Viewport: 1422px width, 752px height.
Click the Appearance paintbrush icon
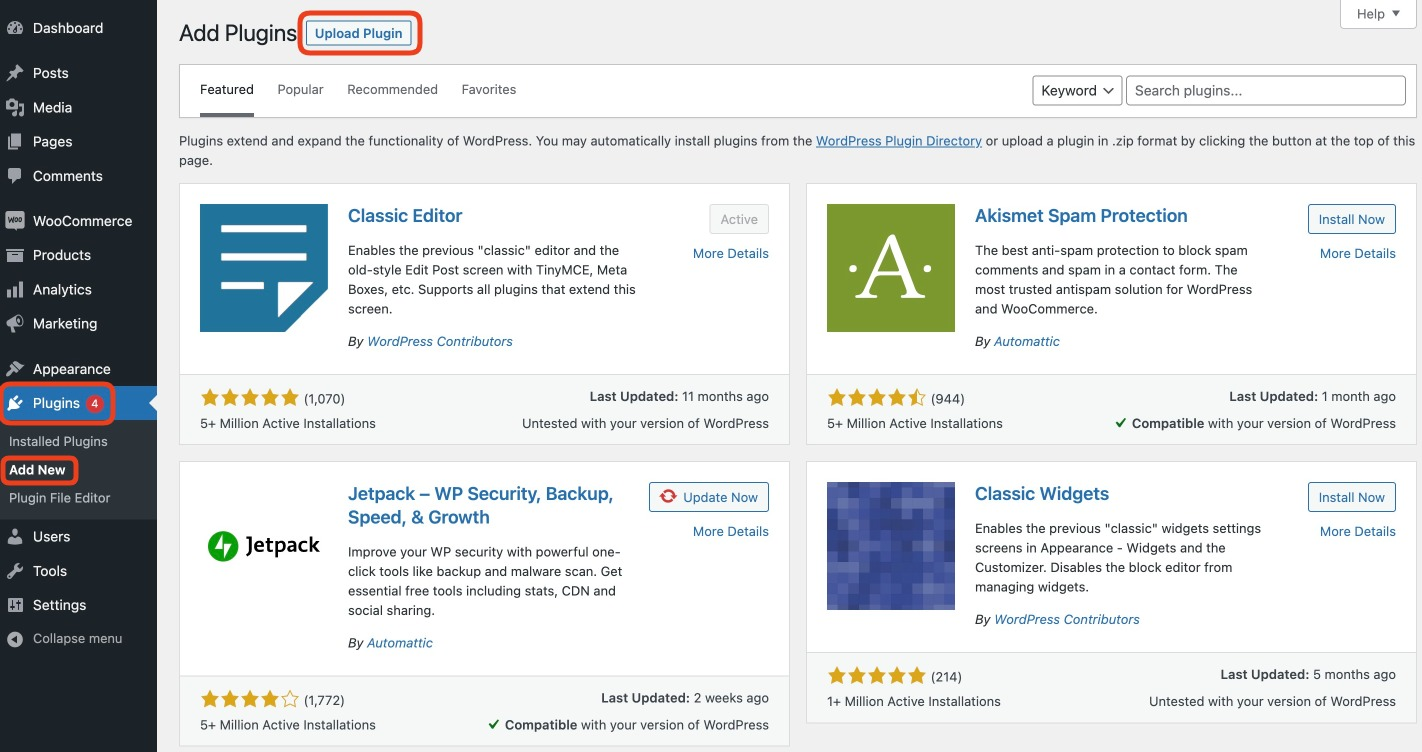click(15, 369)
